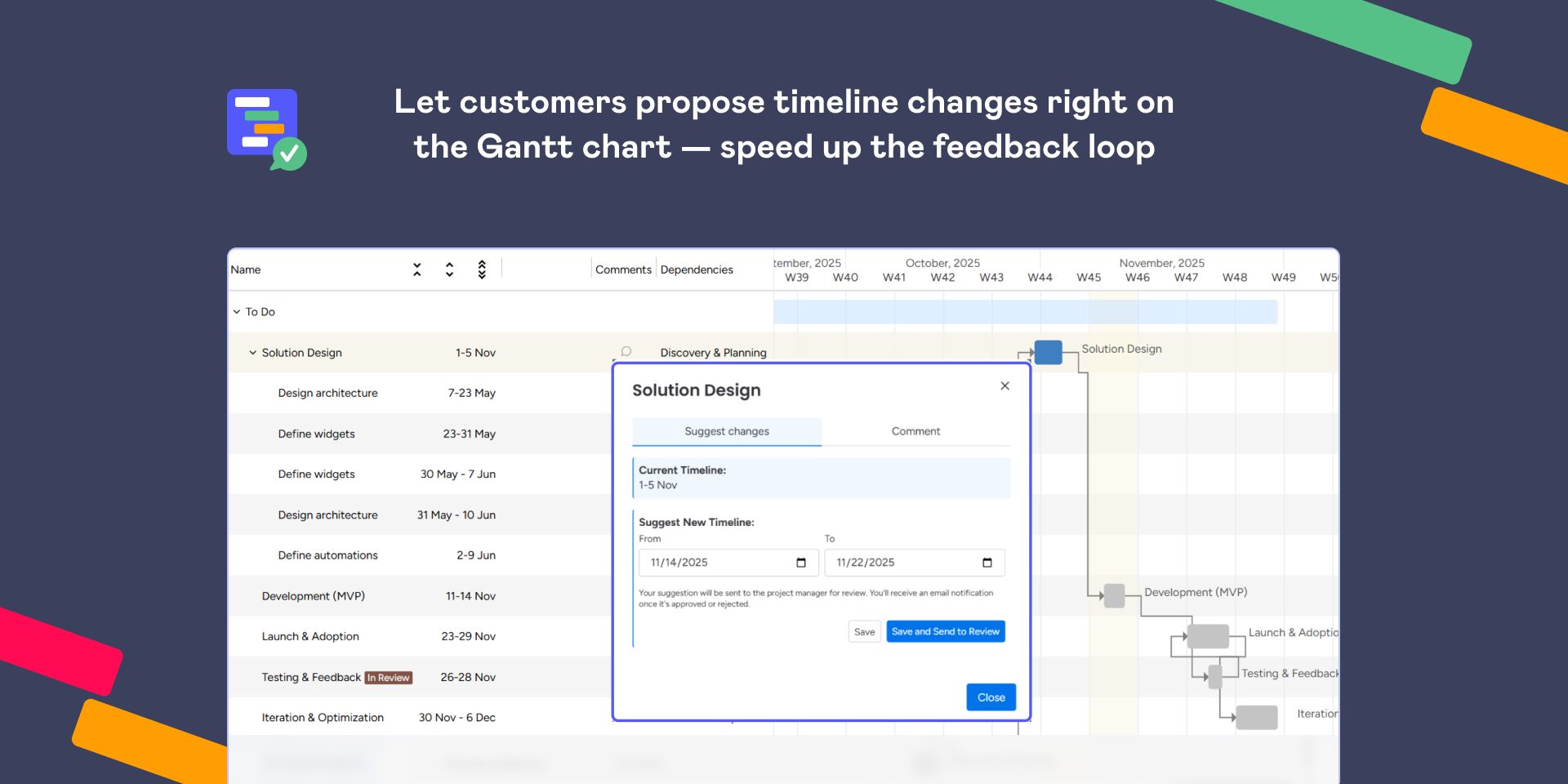Click the Save button
This screenshot has width=1568, height=784.
point(864,632)
